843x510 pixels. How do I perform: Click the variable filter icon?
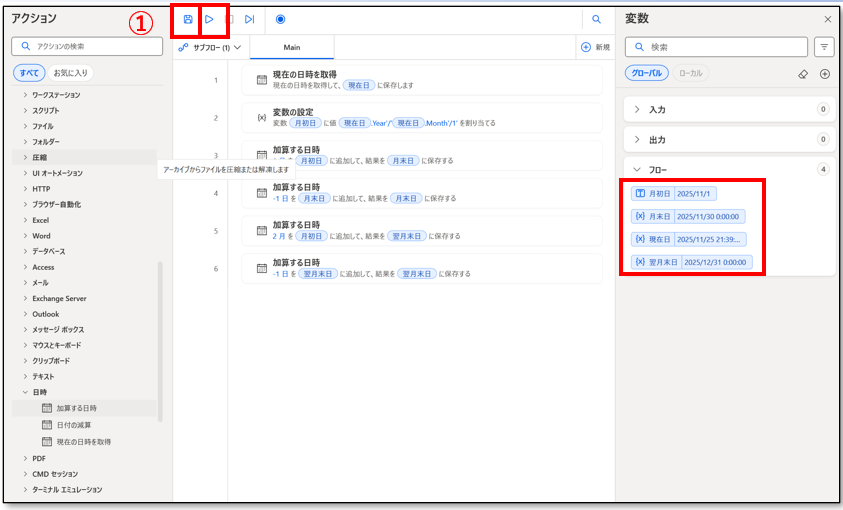pos(824,47)
